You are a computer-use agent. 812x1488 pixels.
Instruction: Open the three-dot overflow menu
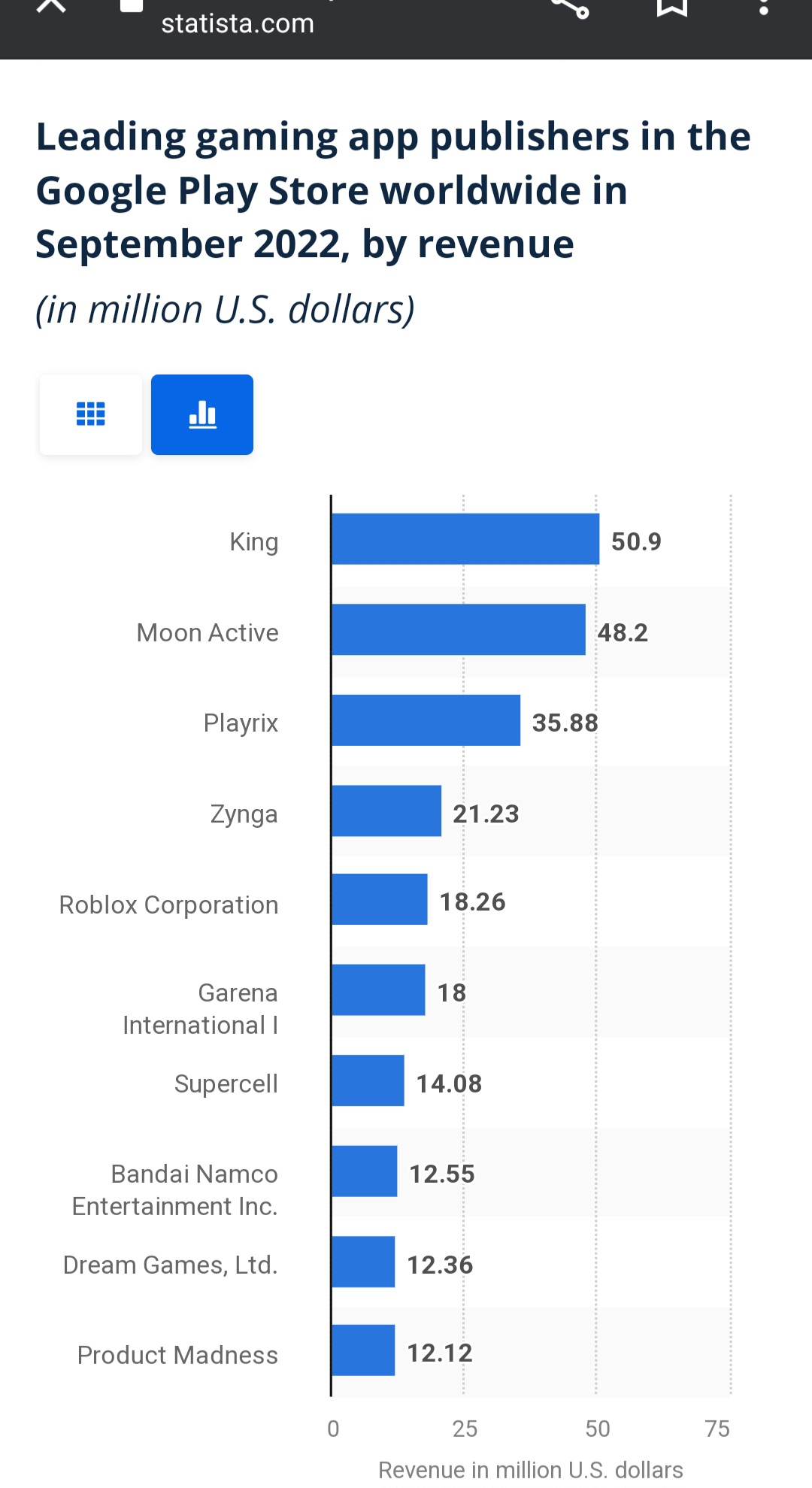coord(763,6)
